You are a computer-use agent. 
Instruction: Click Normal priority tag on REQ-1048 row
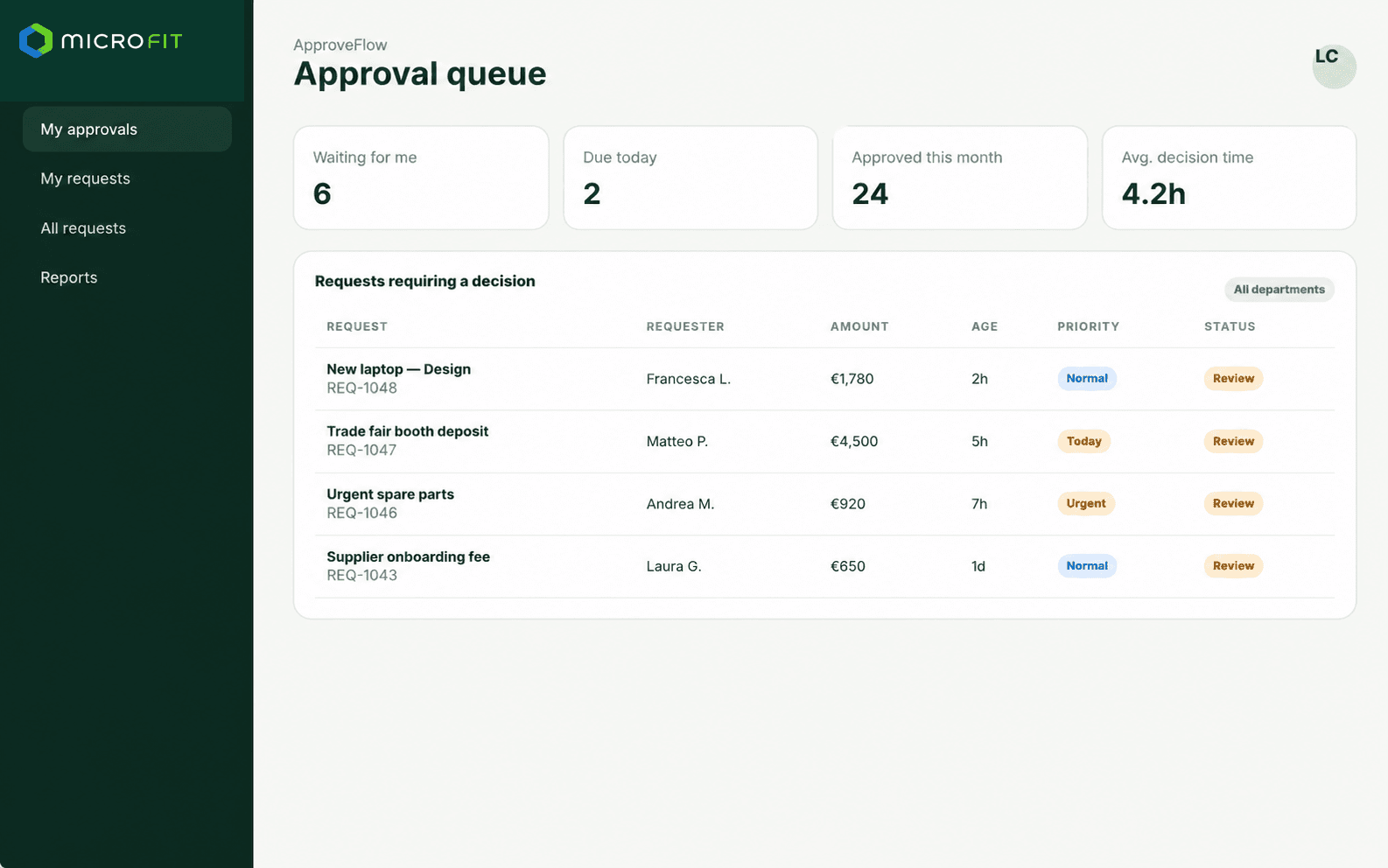[1087, 379]
